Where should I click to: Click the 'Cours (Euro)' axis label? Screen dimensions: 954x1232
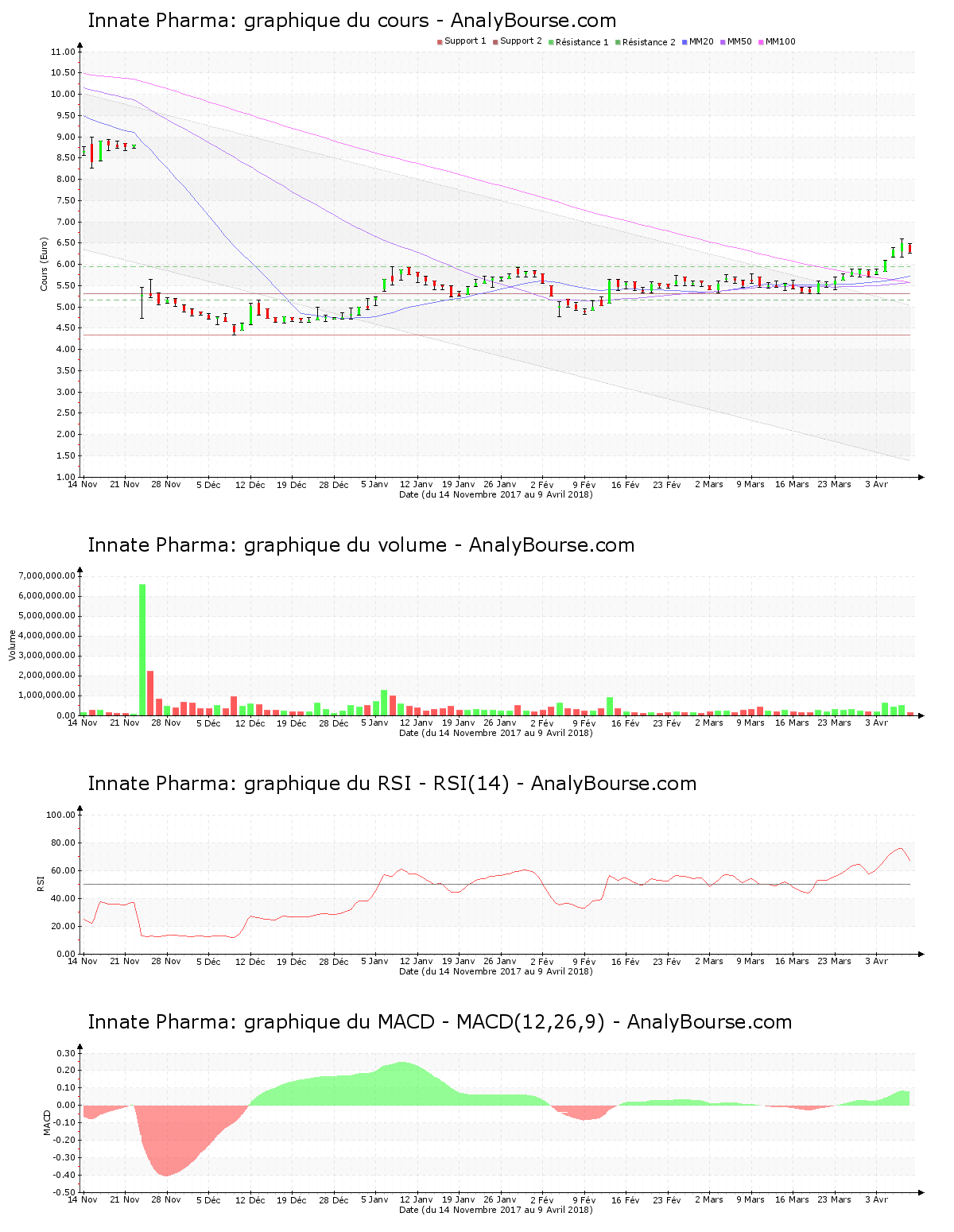(x=45, y=264)
